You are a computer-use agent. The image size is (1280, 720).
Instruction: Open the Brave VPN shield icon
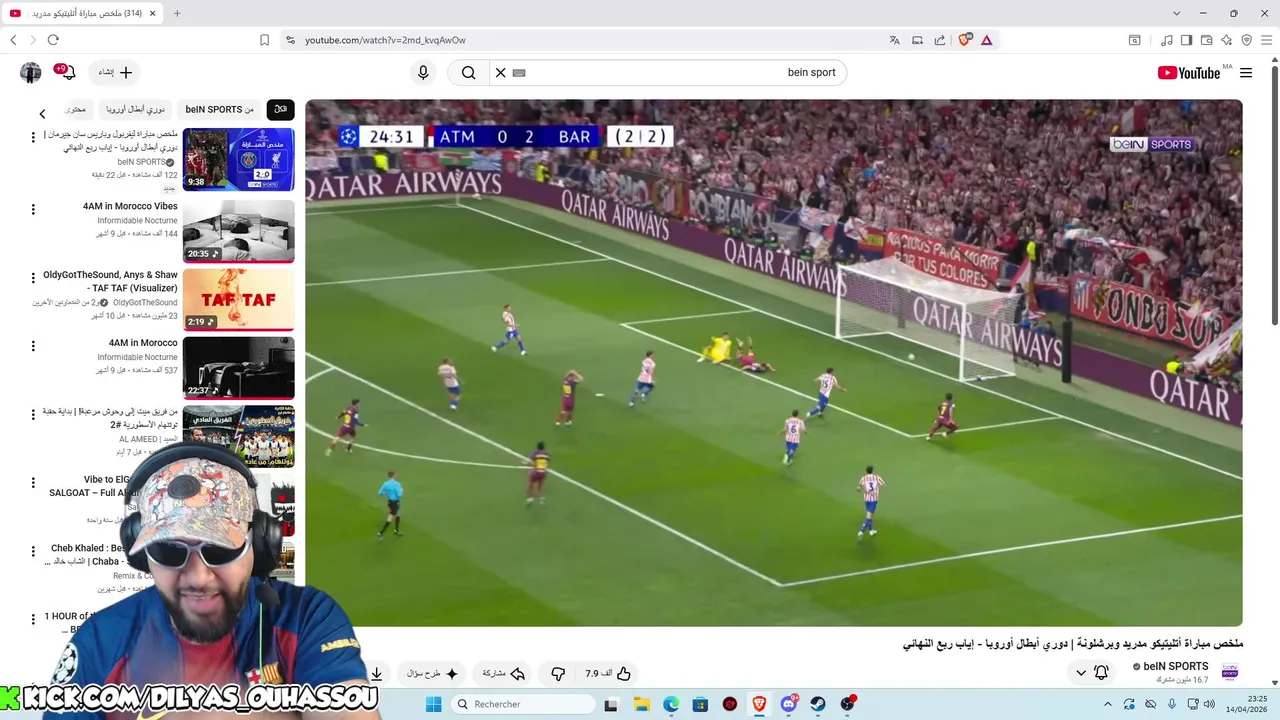click(1246, 40)
